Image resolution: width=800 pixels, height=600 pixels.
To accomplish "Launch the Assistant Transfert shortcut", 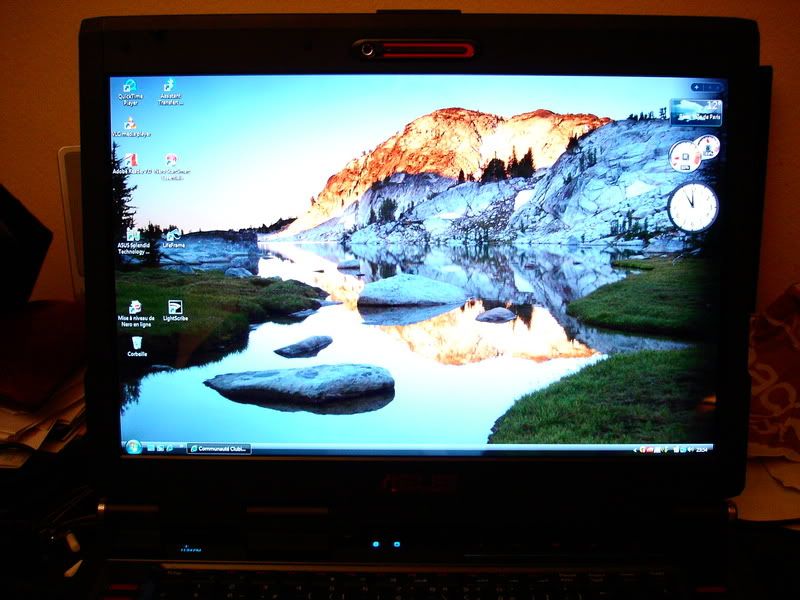I will click(x=170, y=87).
